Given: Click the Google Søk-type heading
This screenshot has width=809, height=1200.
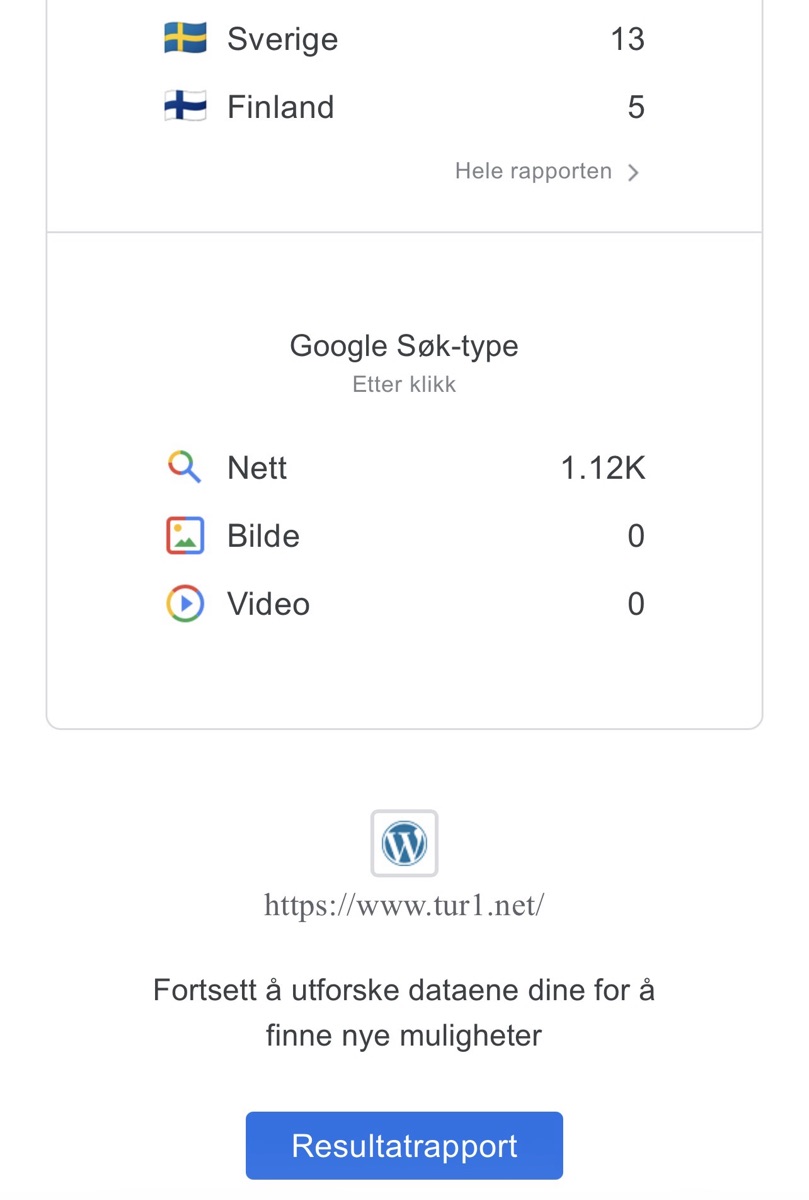Looking at the screenshot, I should coord(404,346).
